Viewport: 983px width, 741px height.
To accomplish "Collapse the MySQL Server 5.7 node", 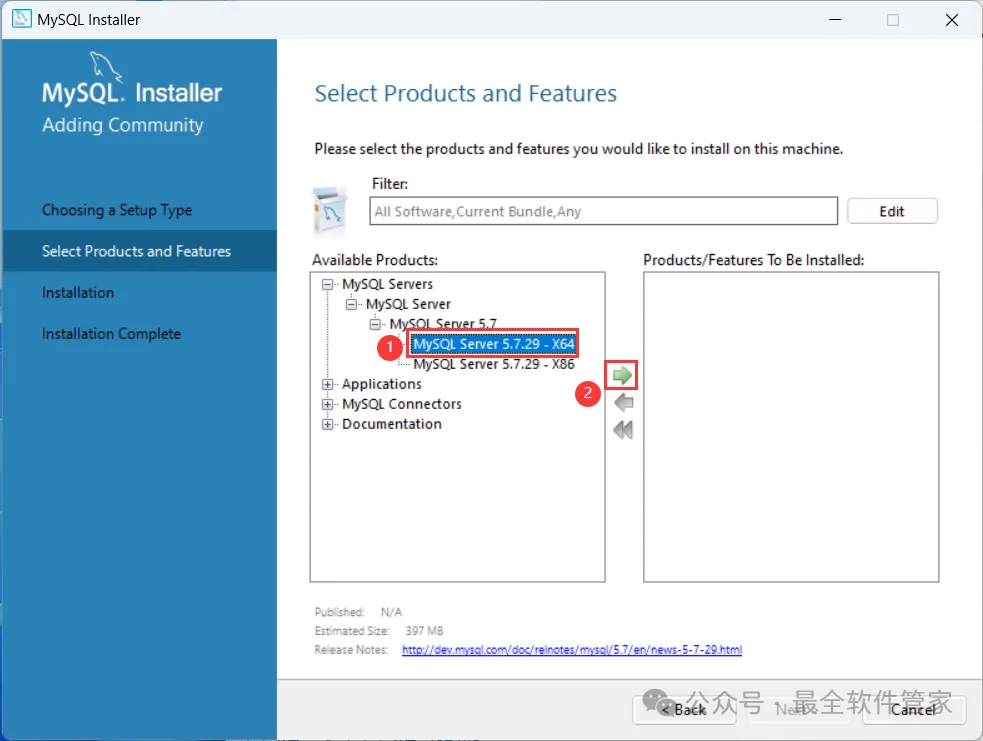I will point(375,324).
